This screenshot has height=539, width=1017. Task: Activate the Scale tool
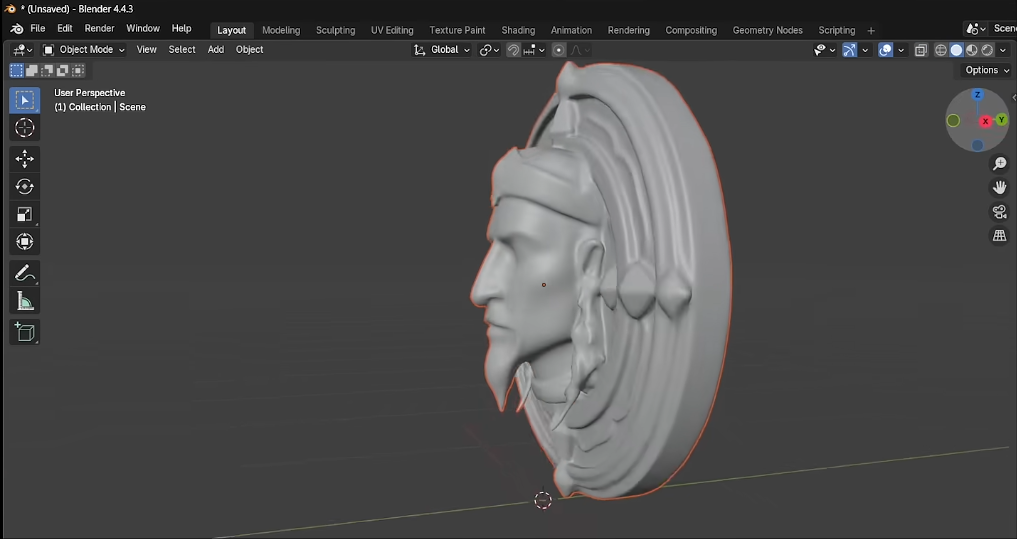(x=25, y=214)
